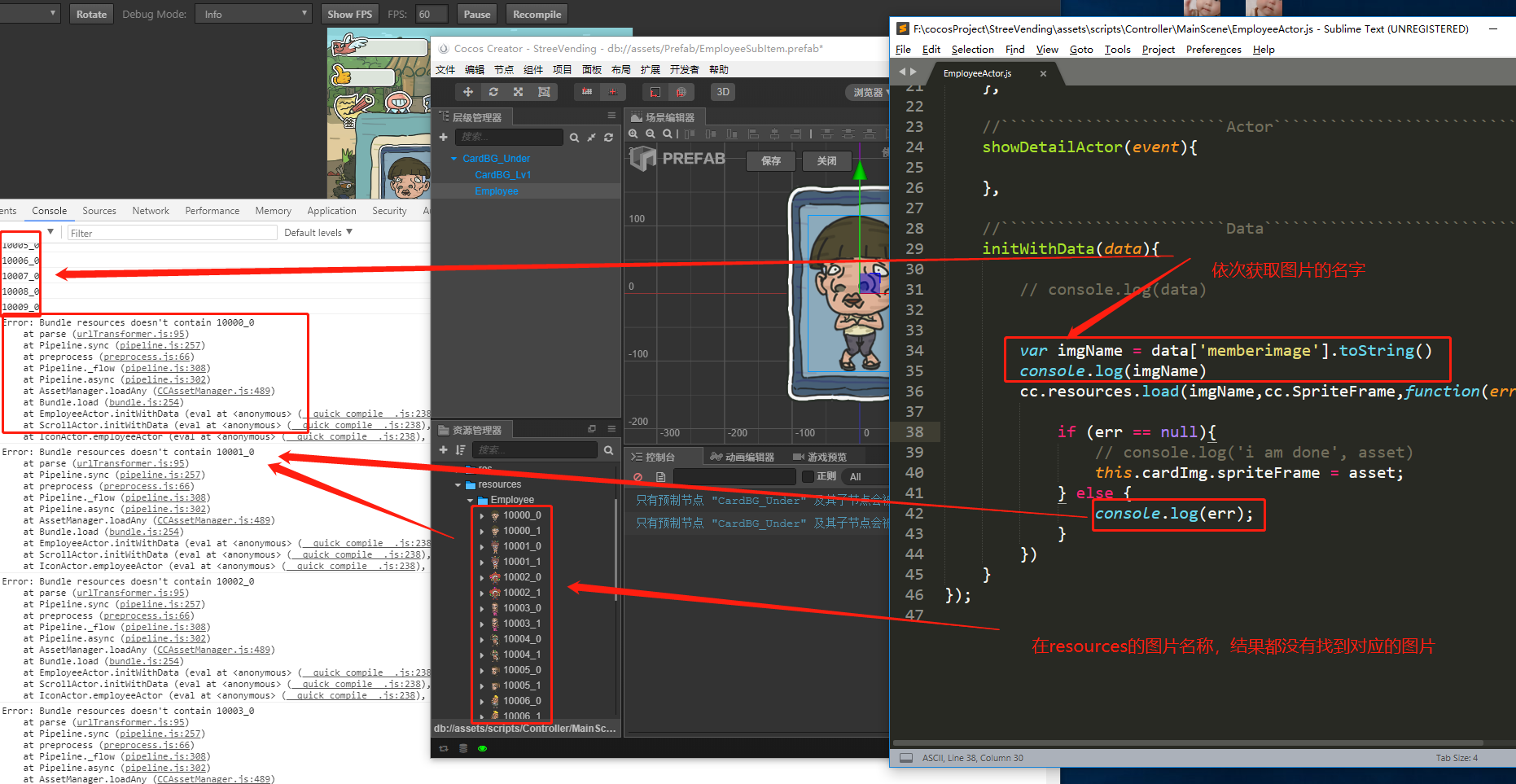1516x784 pixels.
Task: Toggle the anchor pivot mode icon
Action: point(587,92)
